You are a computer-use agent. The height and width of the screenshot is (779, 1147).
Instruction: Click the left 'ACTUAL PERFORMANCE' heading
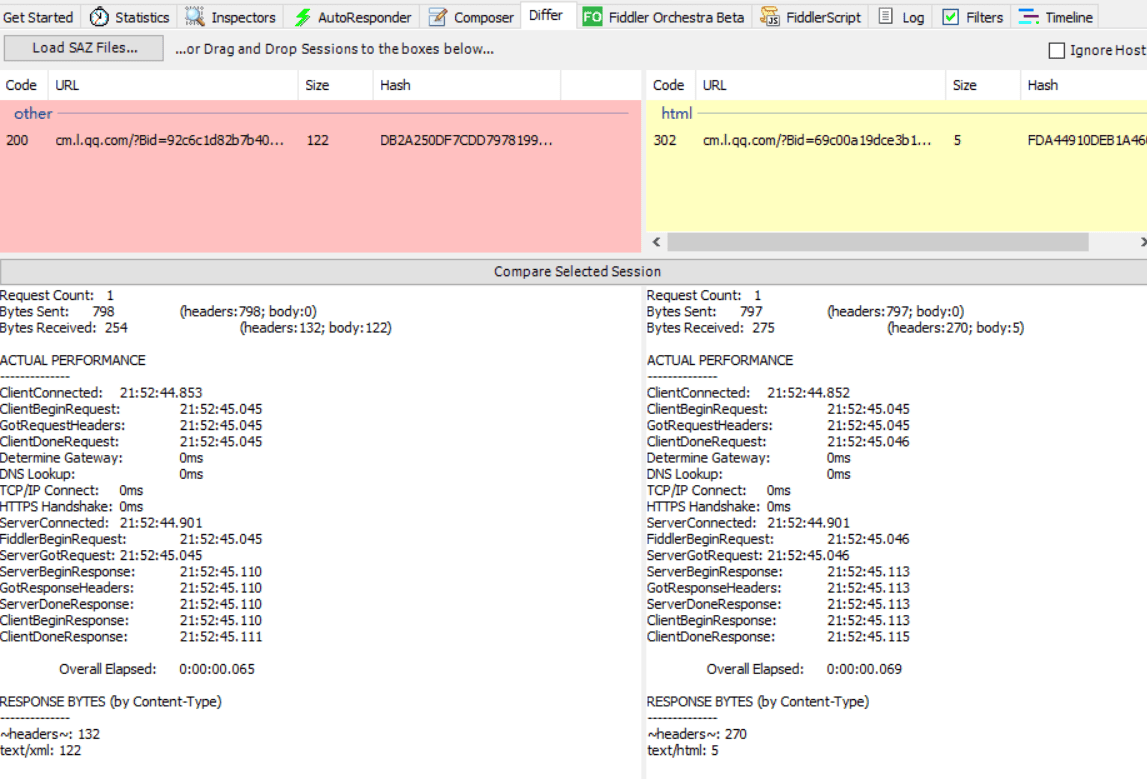[x=72, y=361]
